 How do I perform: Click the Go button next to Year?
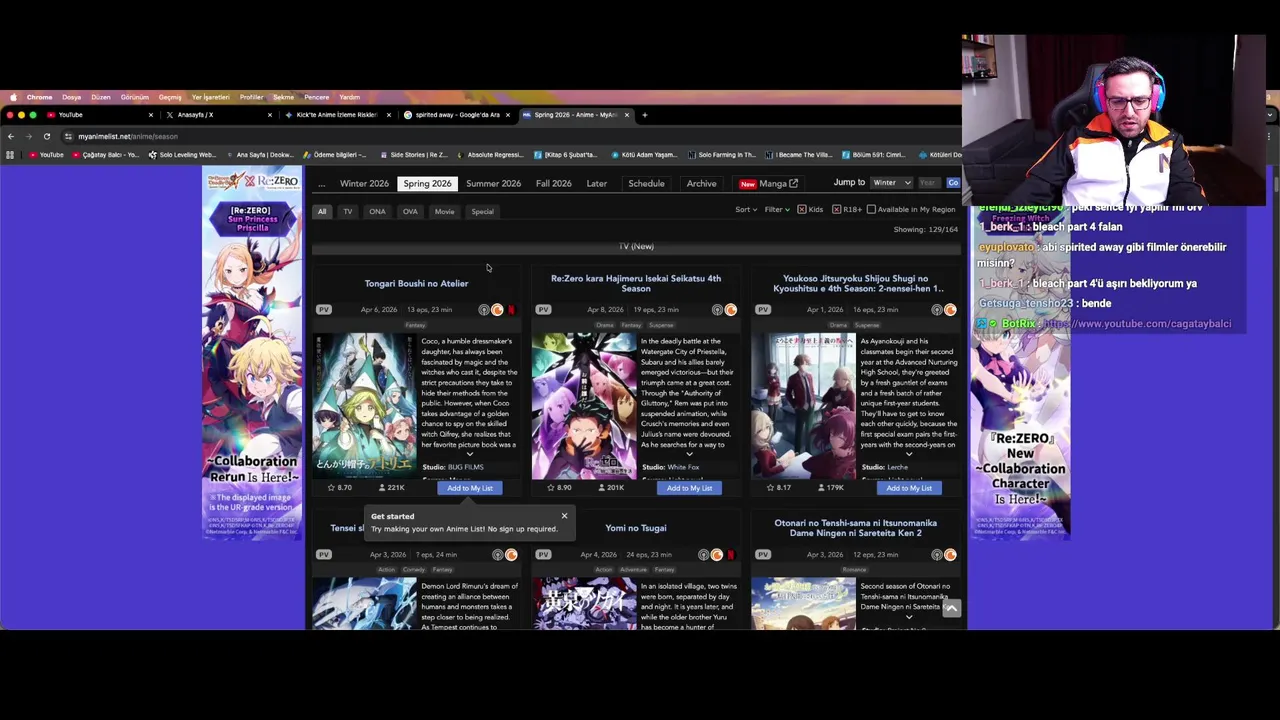tap(953, 183)
